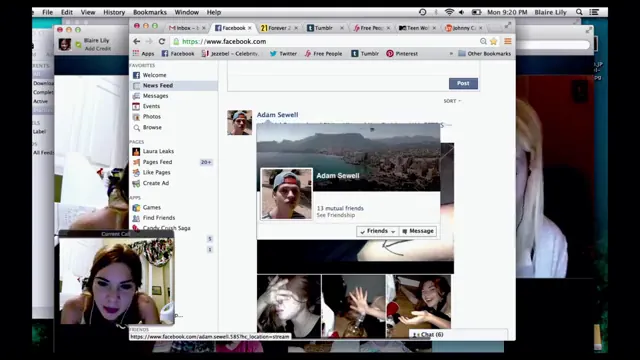640x360 pixels.
Task: Open Spotlight search in menu bar
Action: click(579, 12)
